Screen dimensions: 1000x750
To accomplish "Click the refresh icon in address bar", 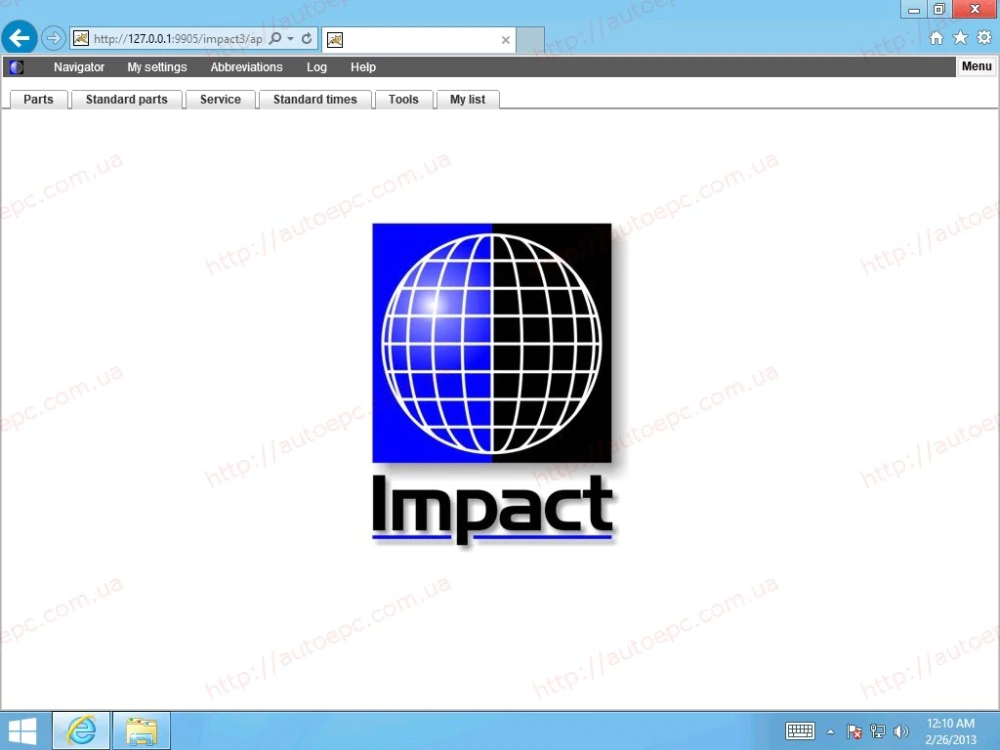I will tap(307, 39).
